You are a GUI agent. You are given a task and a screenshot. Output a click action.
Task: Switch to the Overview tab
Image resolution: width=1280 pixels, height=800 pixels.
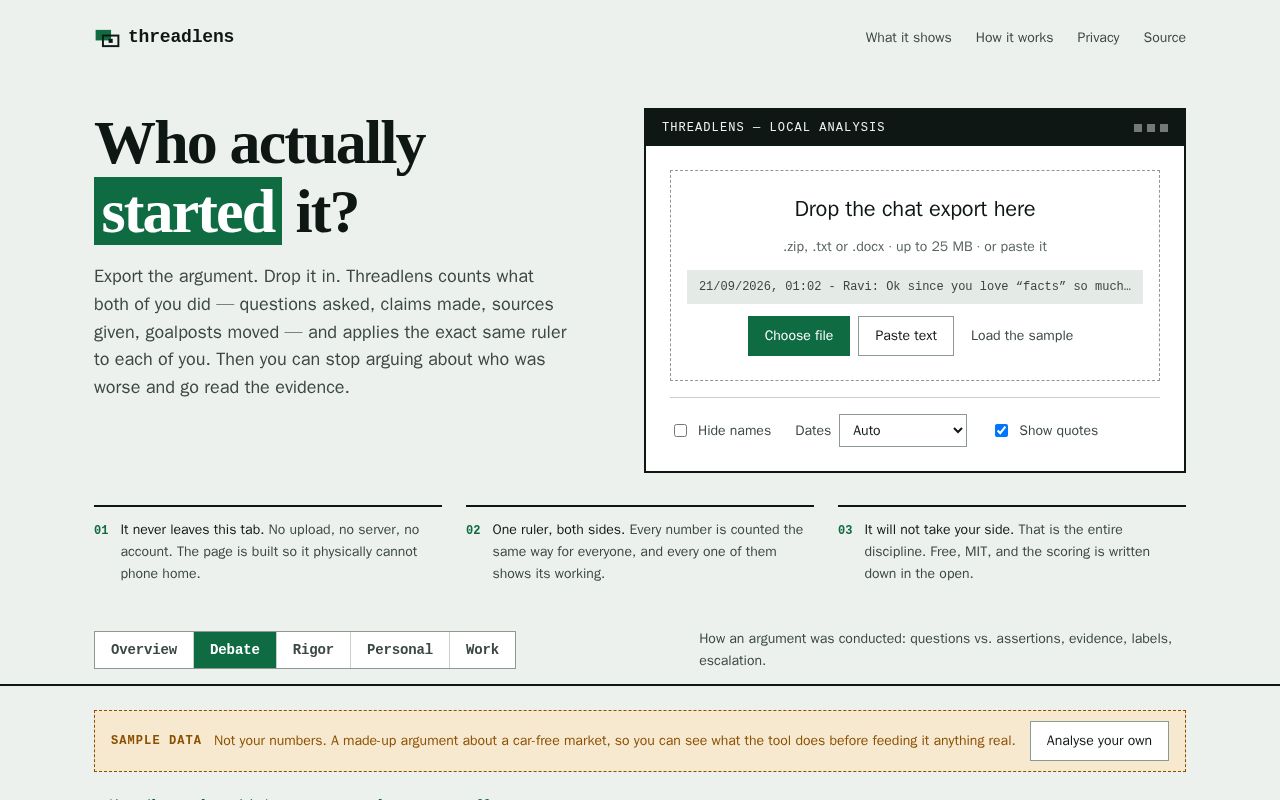144,650
